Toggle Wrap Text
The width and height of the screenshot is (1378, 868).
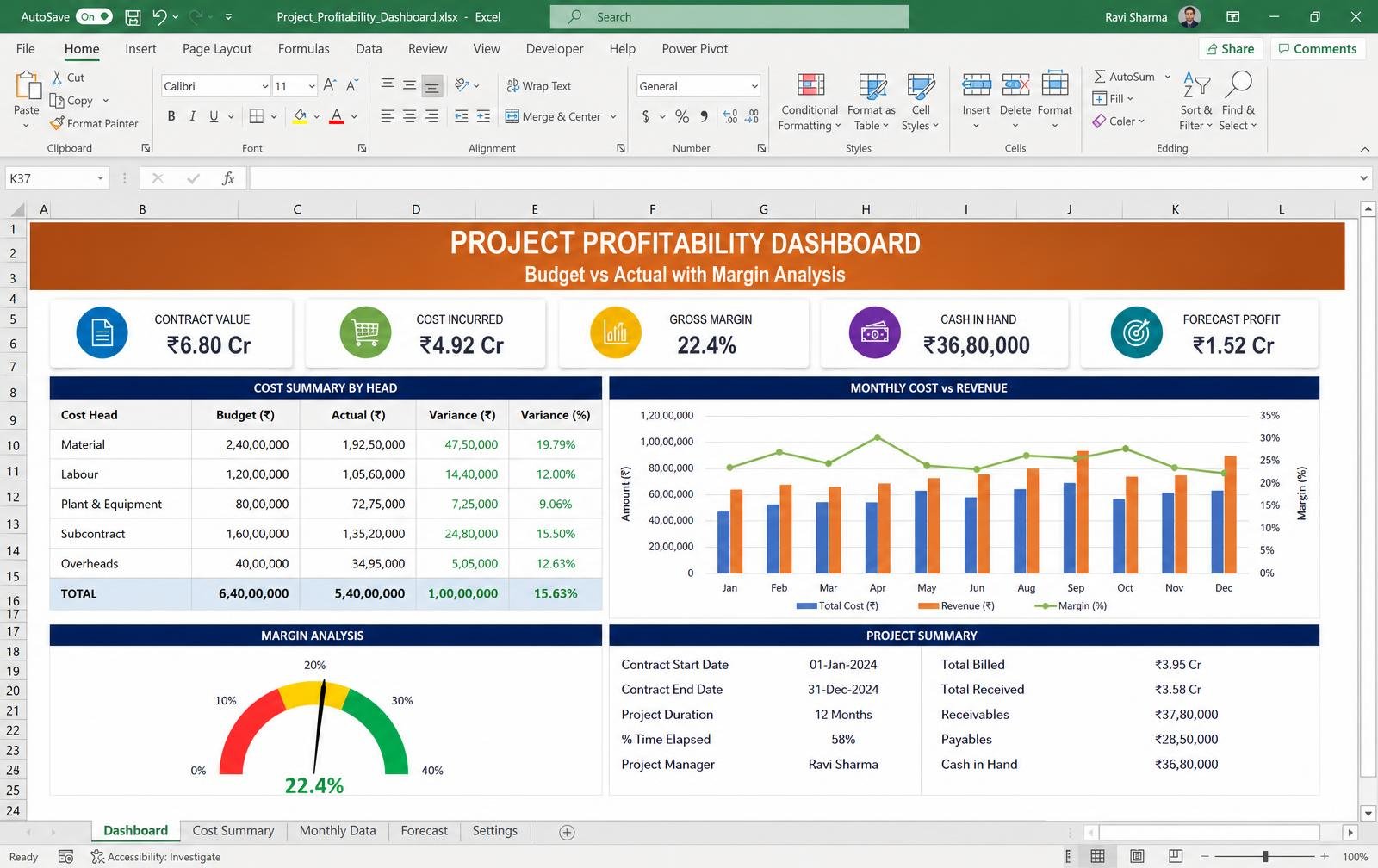tap(539, 85)
